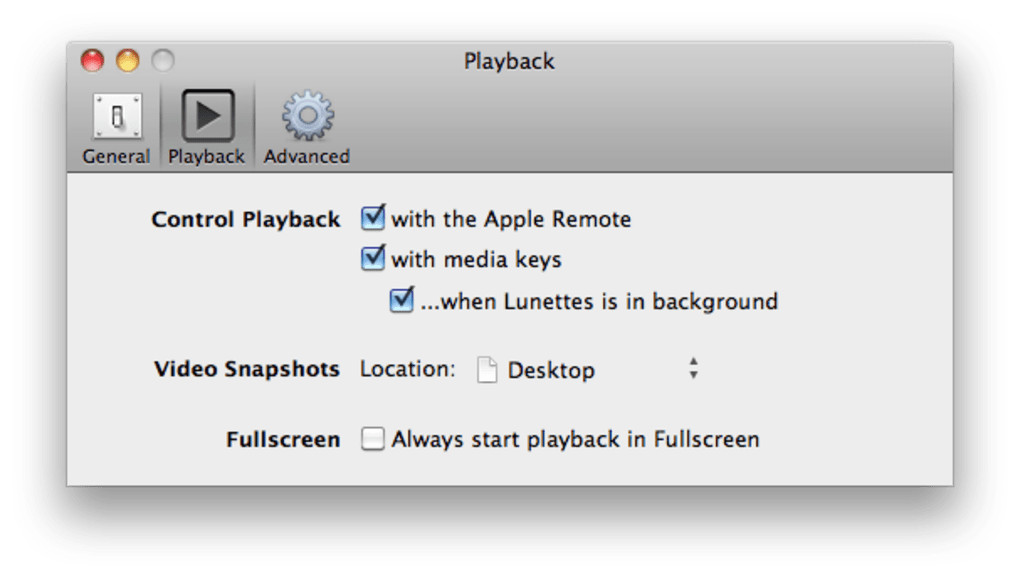This screenshot has height=578, width=1020.
Task: Click the Desktop document icon
Action: click(487, 370)
